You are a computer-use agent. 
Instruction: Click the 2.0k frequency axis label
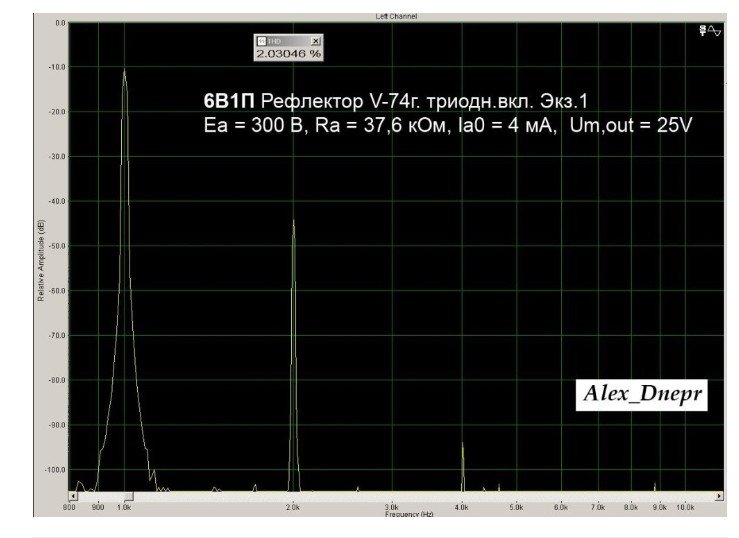(x=292, y=507)
